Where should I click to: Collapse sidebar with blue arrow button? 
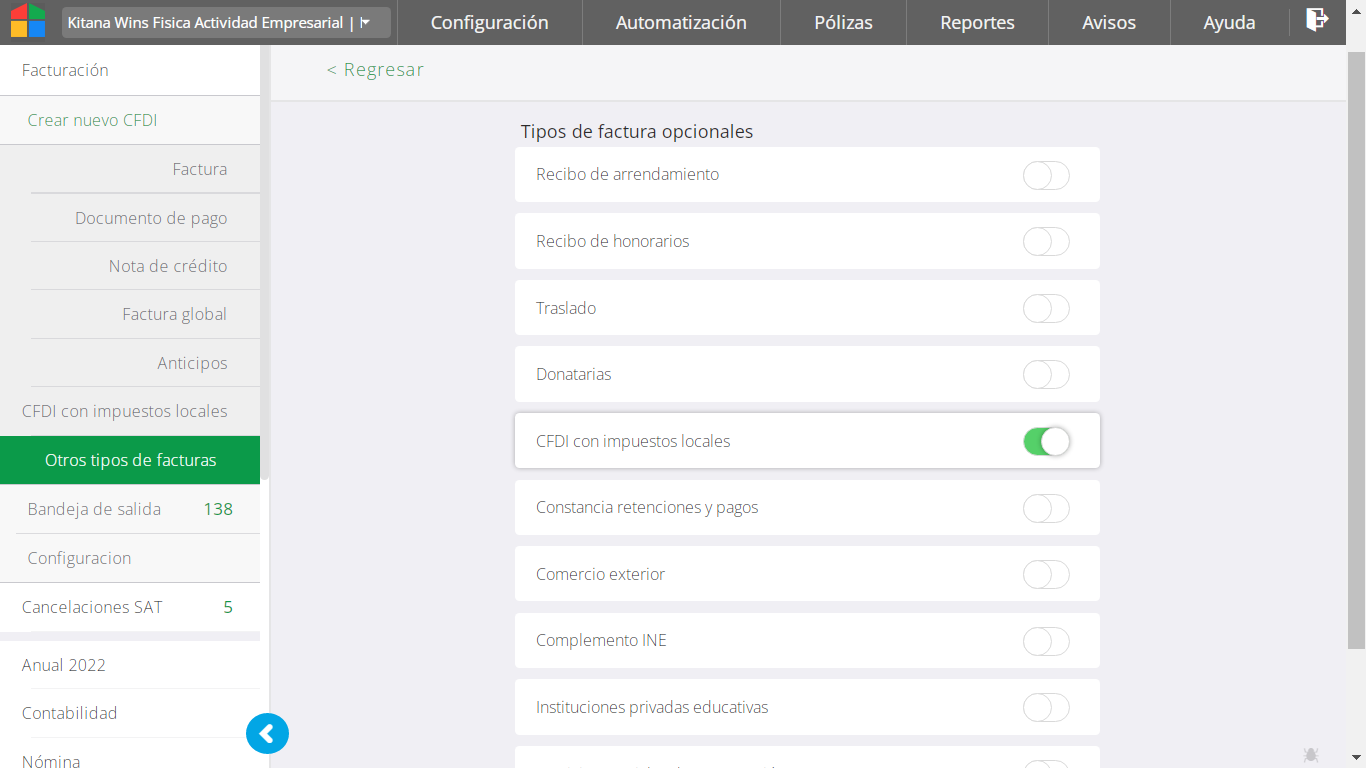(267, 734)
